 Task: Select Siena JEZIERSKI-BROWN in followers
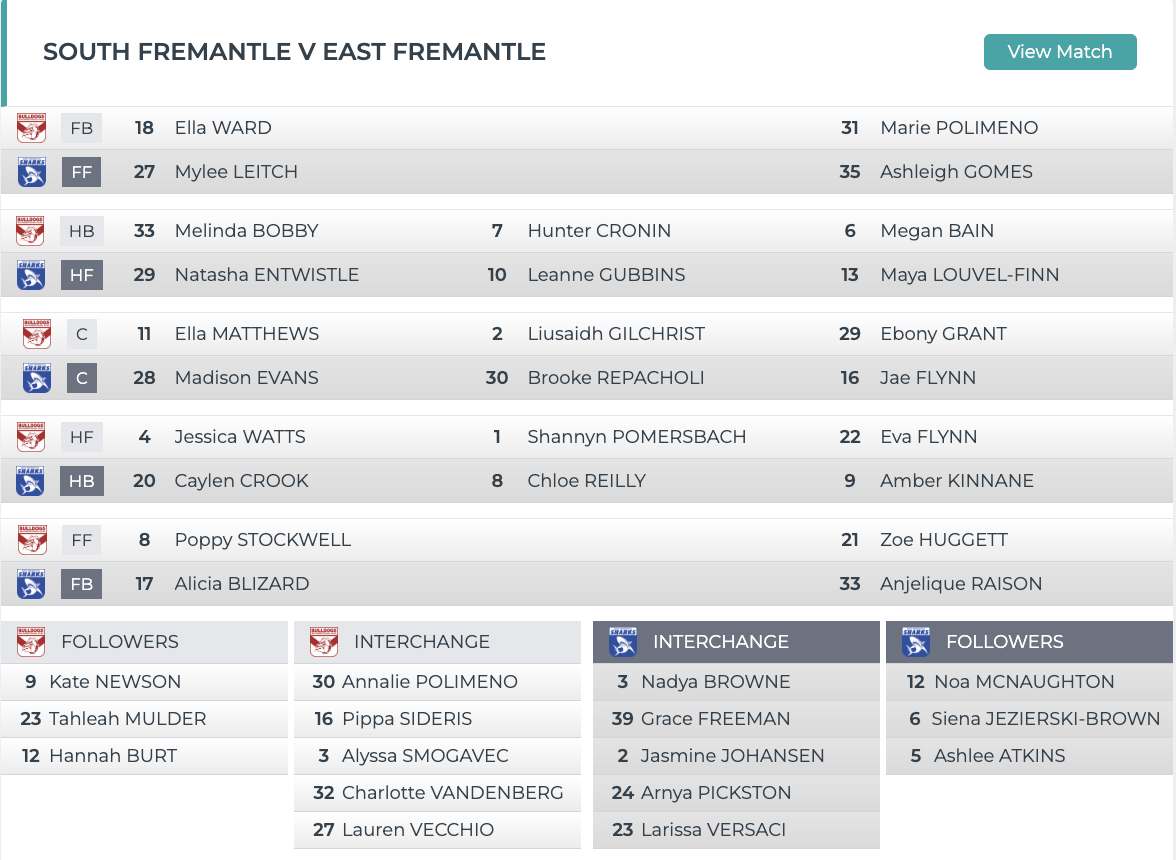pyautogui.click(x=1045, y=719)
